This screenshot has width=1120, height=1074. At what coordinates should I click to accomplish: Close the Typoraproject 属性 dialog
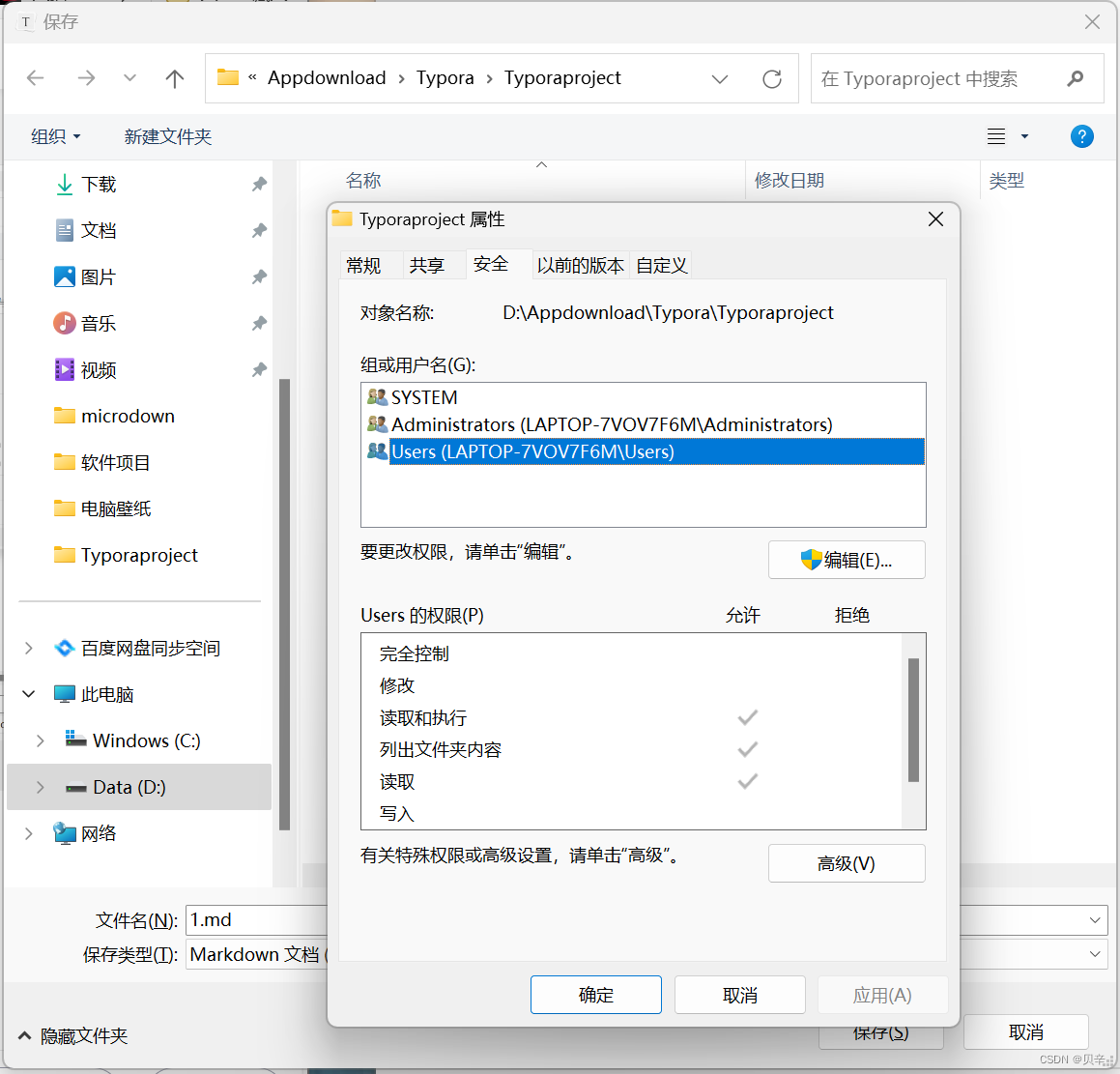click(935, 219)
